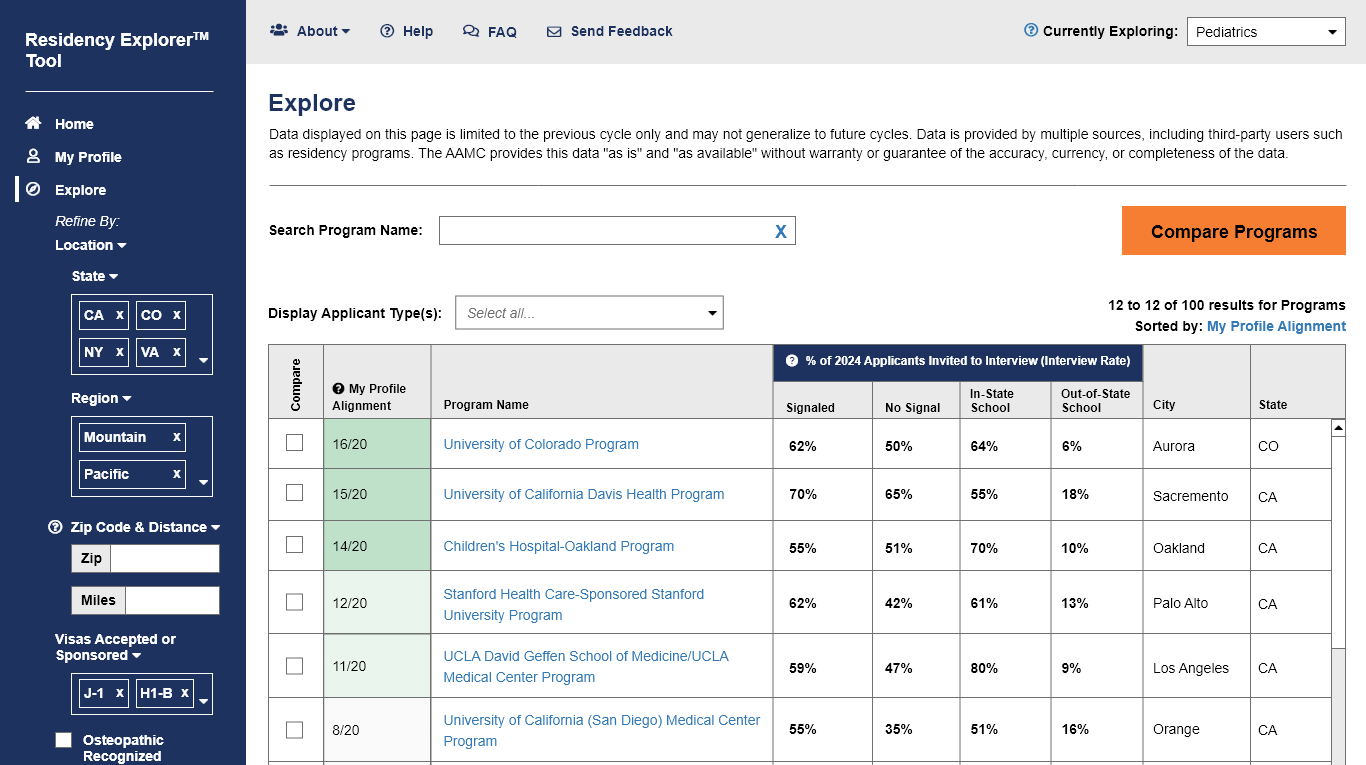Collapse the Location filter section
This screenshot has height=765, width=1366.
click(x=91, y=245)
